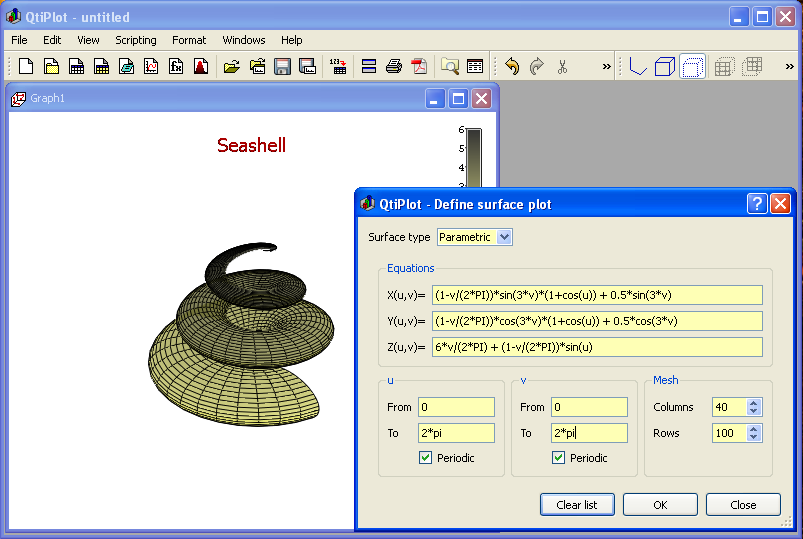Click the cut scissors icon
The height and width of the screenshot is (539, 803).
pos(562,67)
